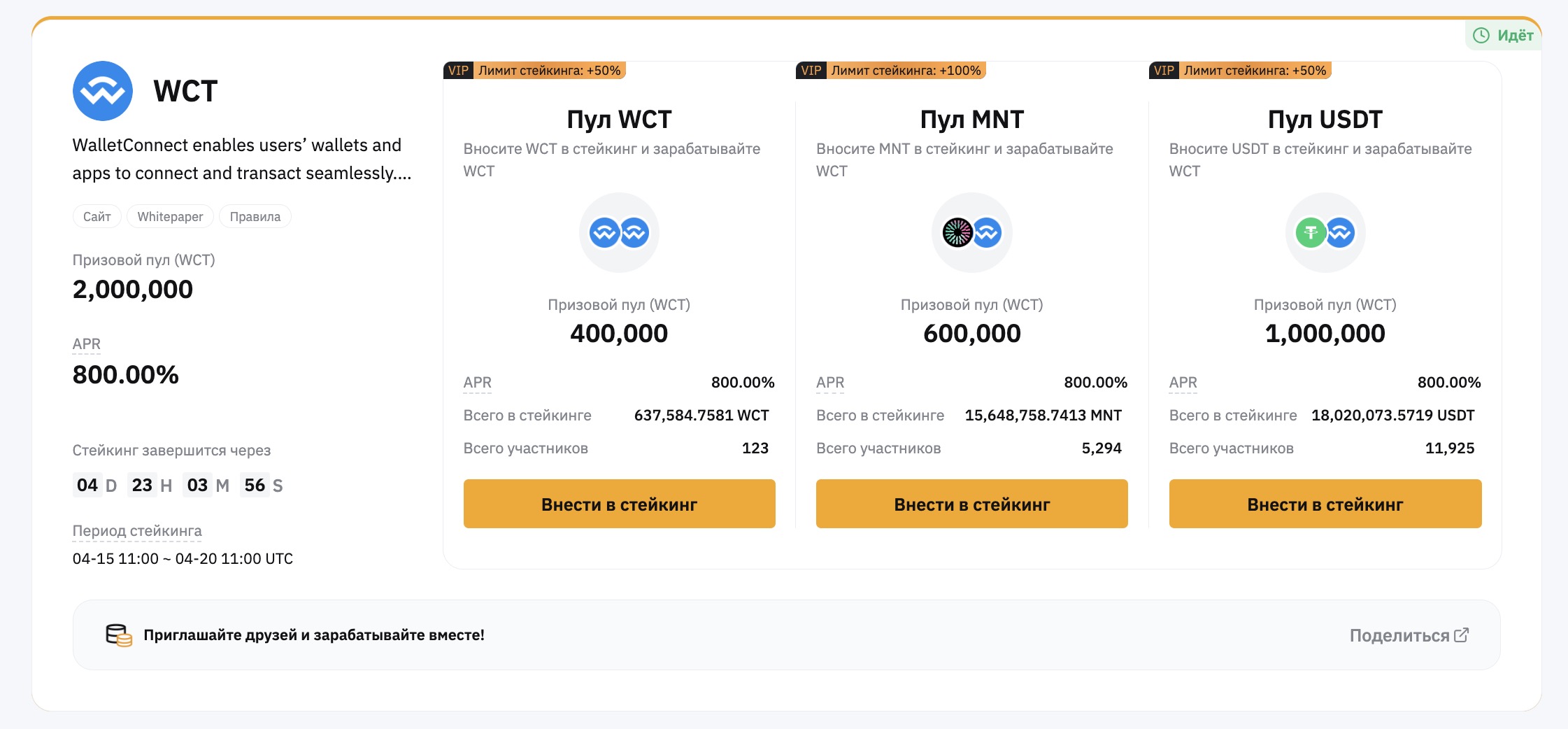Open the Whitepaper link

click(170, 217)
